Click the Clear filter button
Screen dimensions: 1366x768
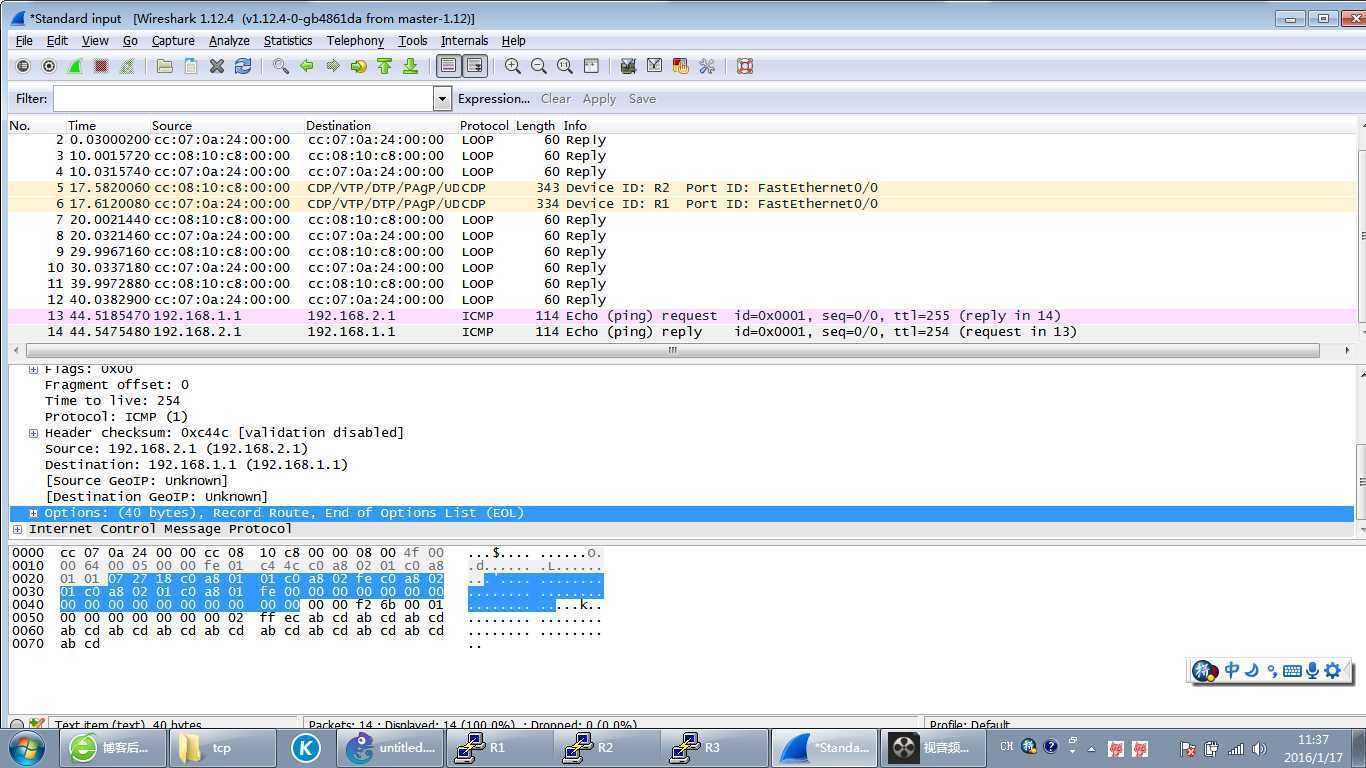point(556,99)
